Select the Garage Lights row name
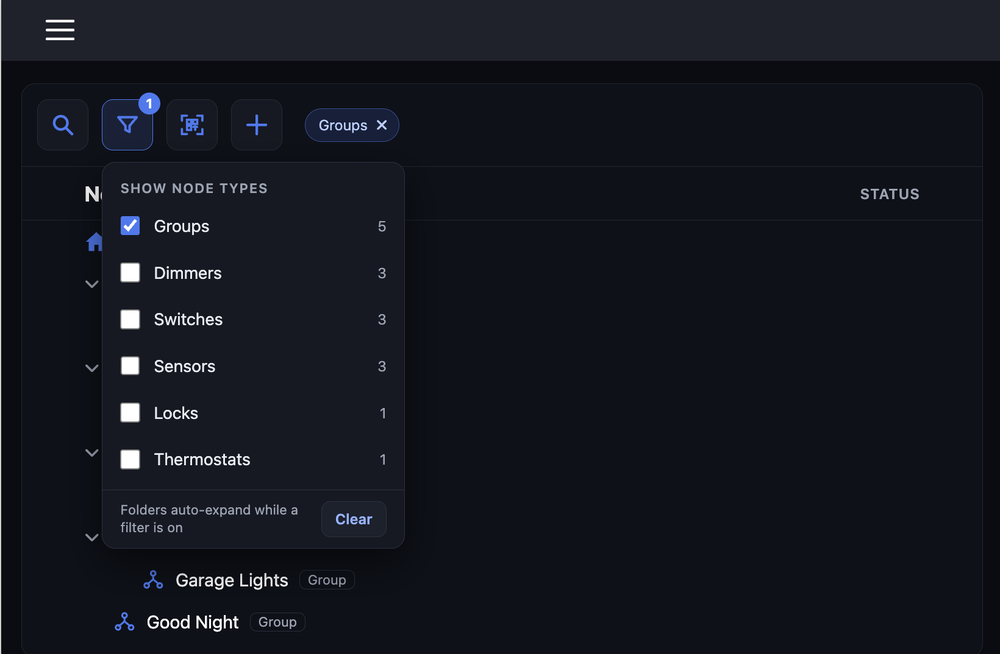The image size is (1000, 654). pyautogui.click(x=232, y=580)
